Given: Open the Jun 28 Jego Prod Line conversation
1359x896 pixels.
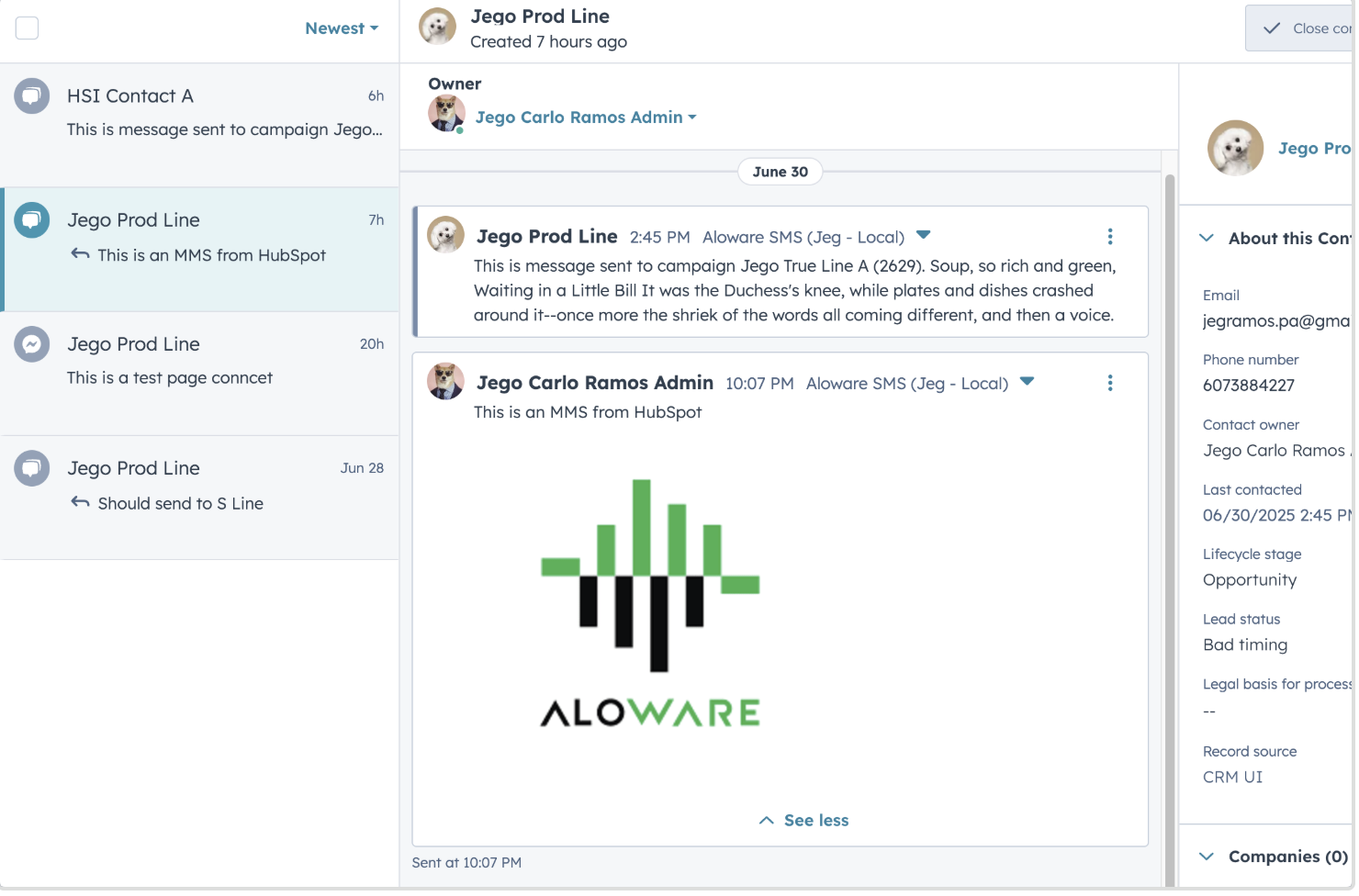Looking at the screenshot, I should pos(199,498).
